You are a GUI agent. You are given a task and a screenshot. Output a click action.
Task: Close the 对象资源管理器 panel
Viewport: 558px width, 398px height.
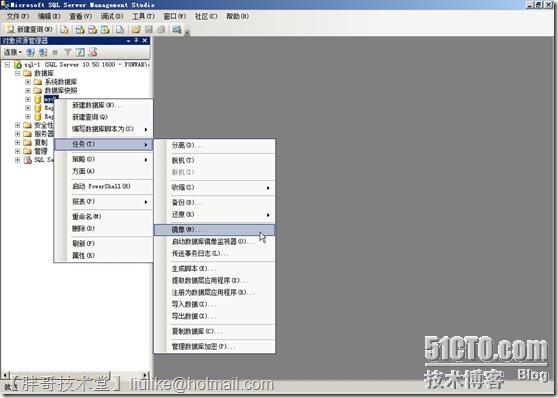click(x=145, y=41)
